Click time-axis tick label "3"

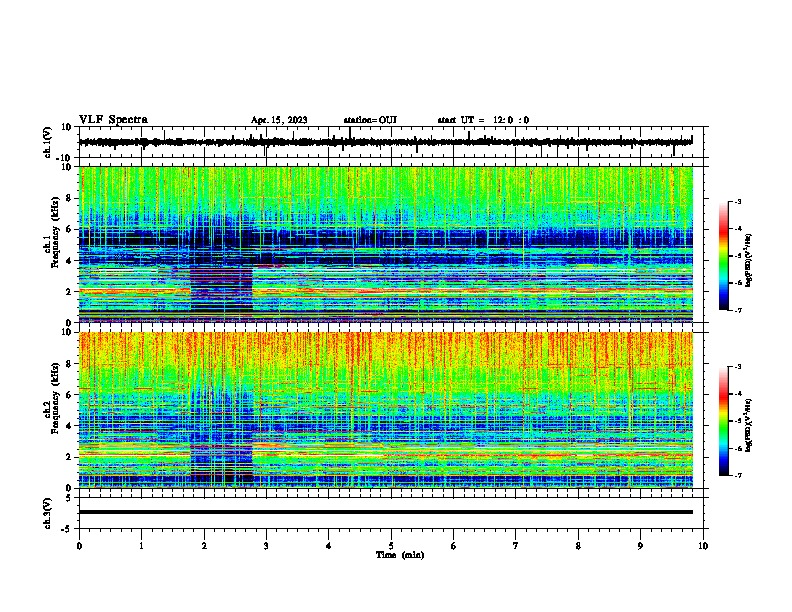[266, 546]
